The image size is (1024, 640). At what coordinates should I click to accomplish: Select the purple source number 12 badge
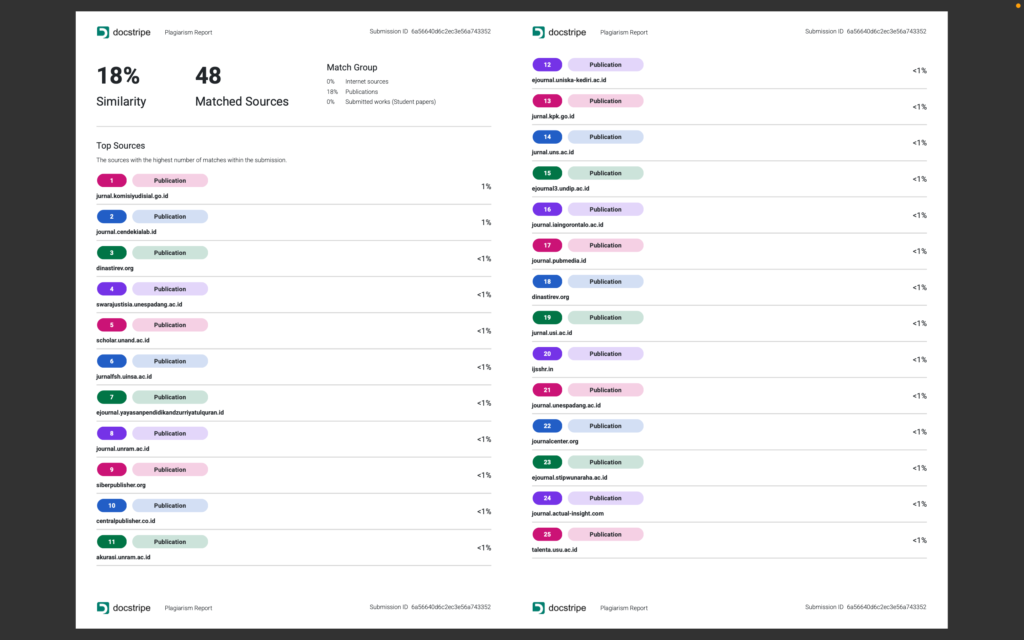[x=547, y=65]
